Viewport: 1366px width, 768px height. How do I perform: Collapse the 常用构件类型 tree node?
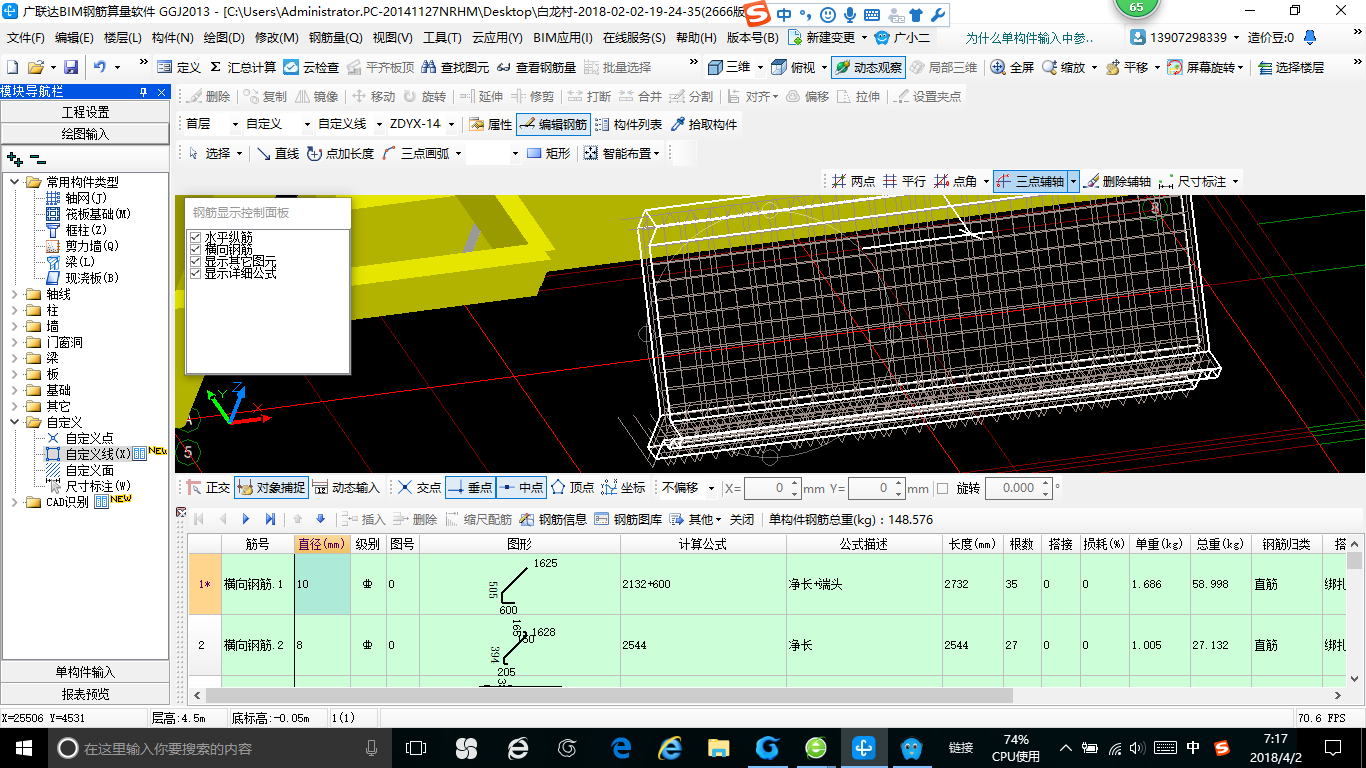pyautogui.click(x=13, y=182)
